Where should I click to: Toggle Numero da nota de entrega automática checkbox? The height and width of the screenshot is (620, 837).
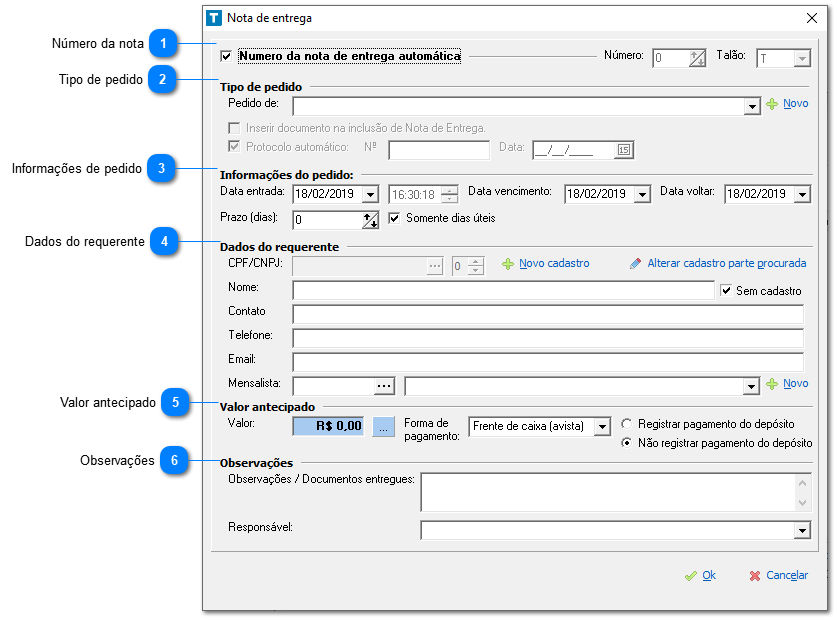tap(226, 56)
